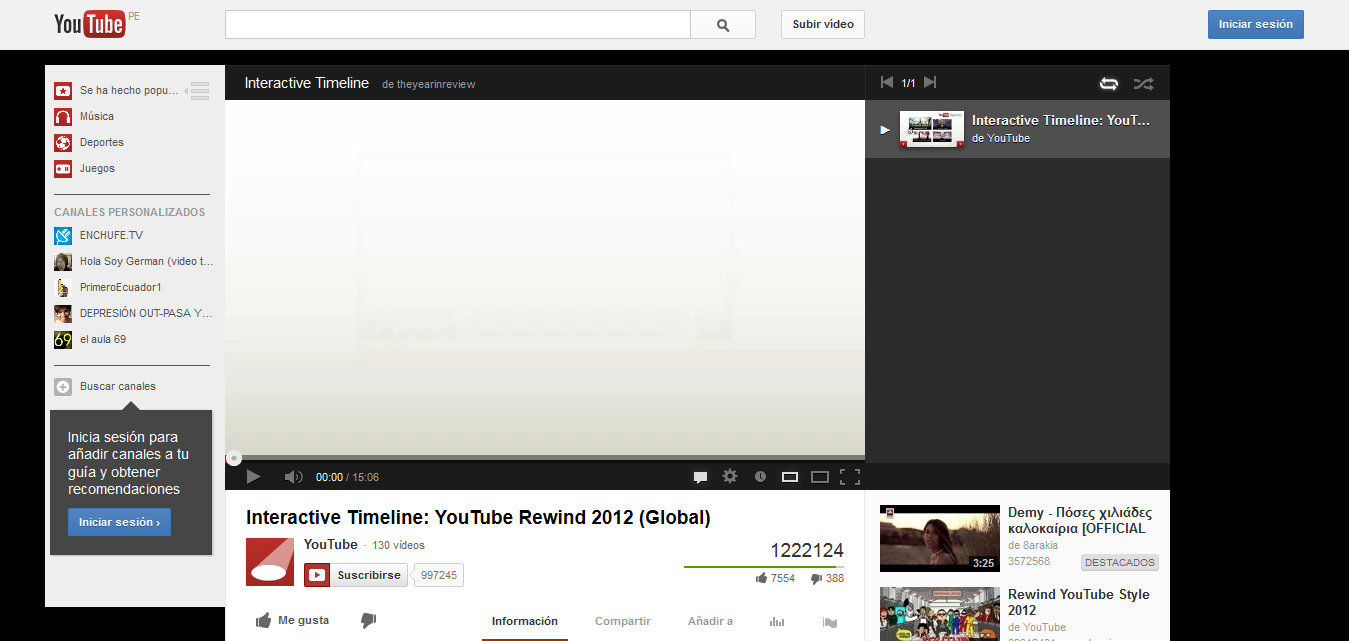This screenshot has width=1349, height=641.
Task: Click the green like/dislike ratio bar
Action: (764, 567)
